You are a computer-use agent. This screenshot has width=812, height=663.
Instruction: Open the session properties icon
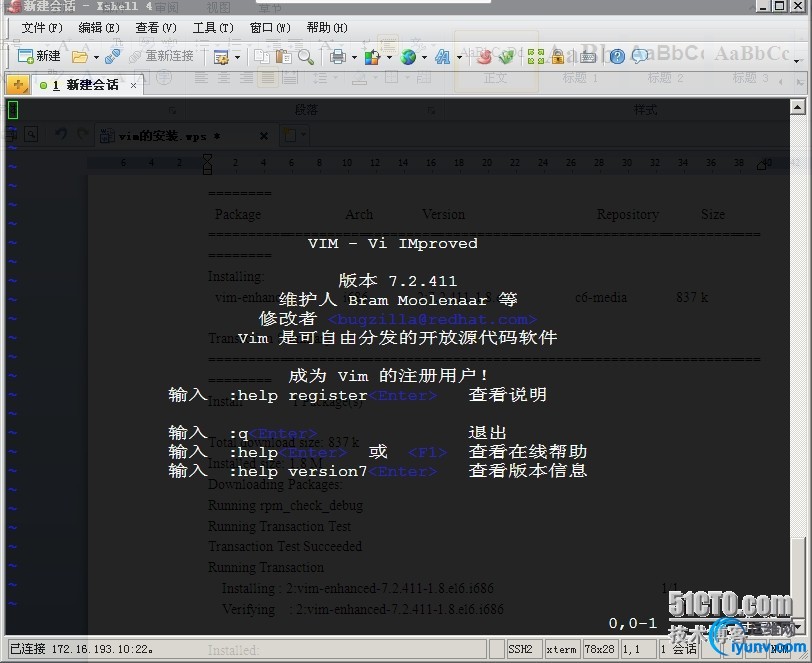[x=221, y=57]
